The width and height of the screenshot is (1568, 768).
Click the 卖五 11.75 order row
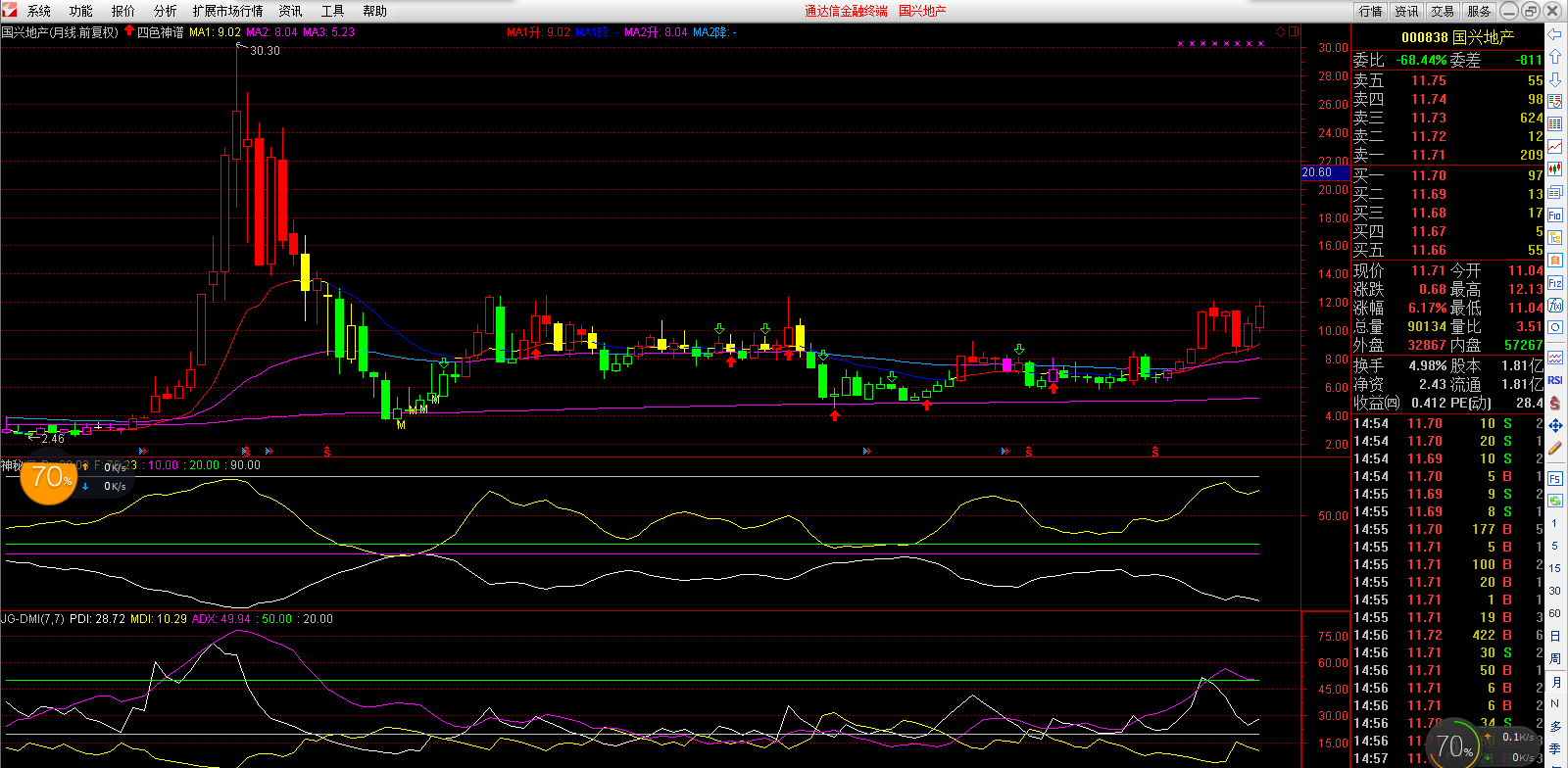tap(1448, 80)
